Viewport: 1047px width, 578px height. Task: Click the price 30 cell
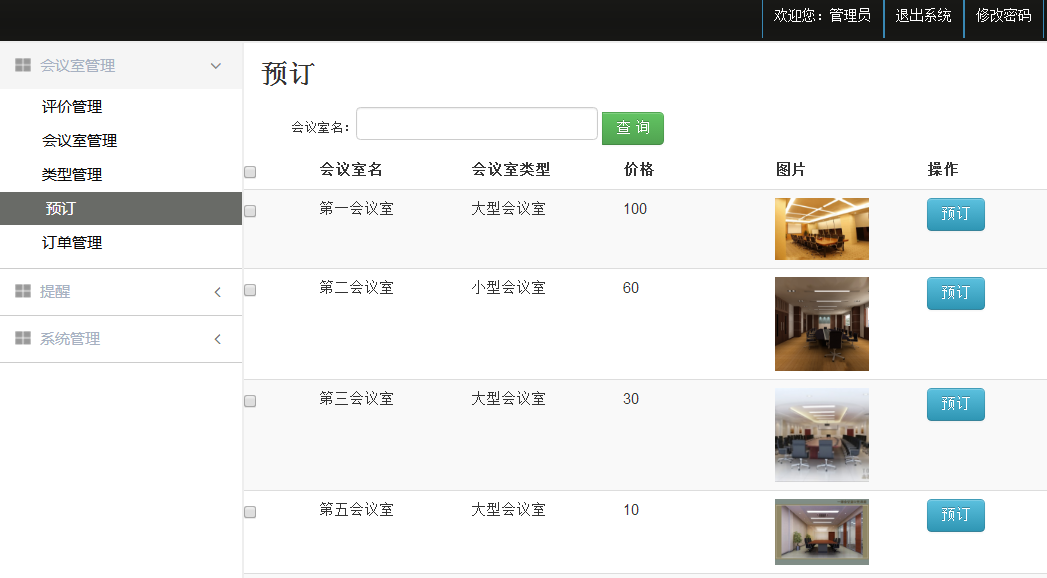tap(631, 398)
